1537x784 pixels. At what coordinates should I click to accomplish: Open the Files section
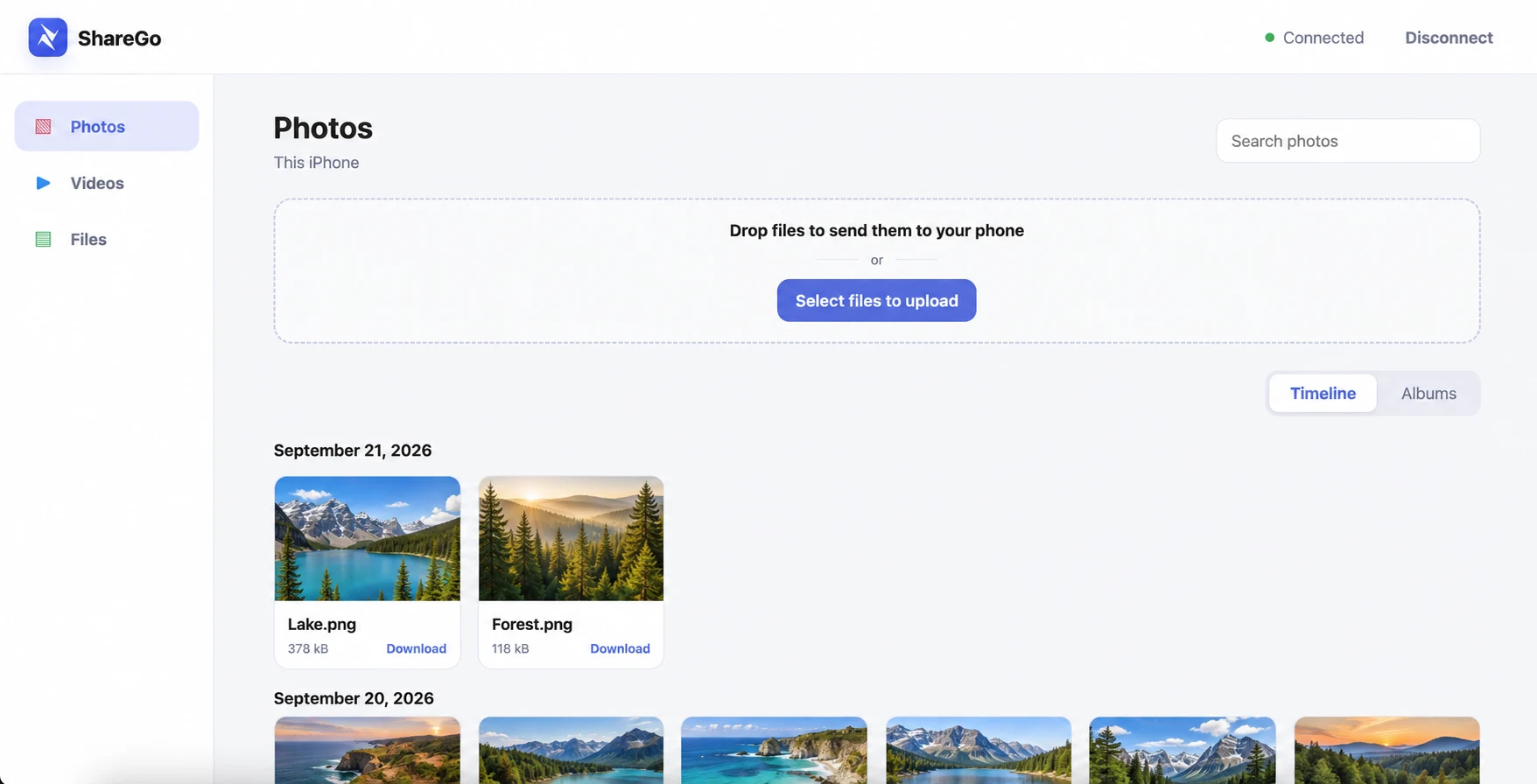[x=107, y=239]
